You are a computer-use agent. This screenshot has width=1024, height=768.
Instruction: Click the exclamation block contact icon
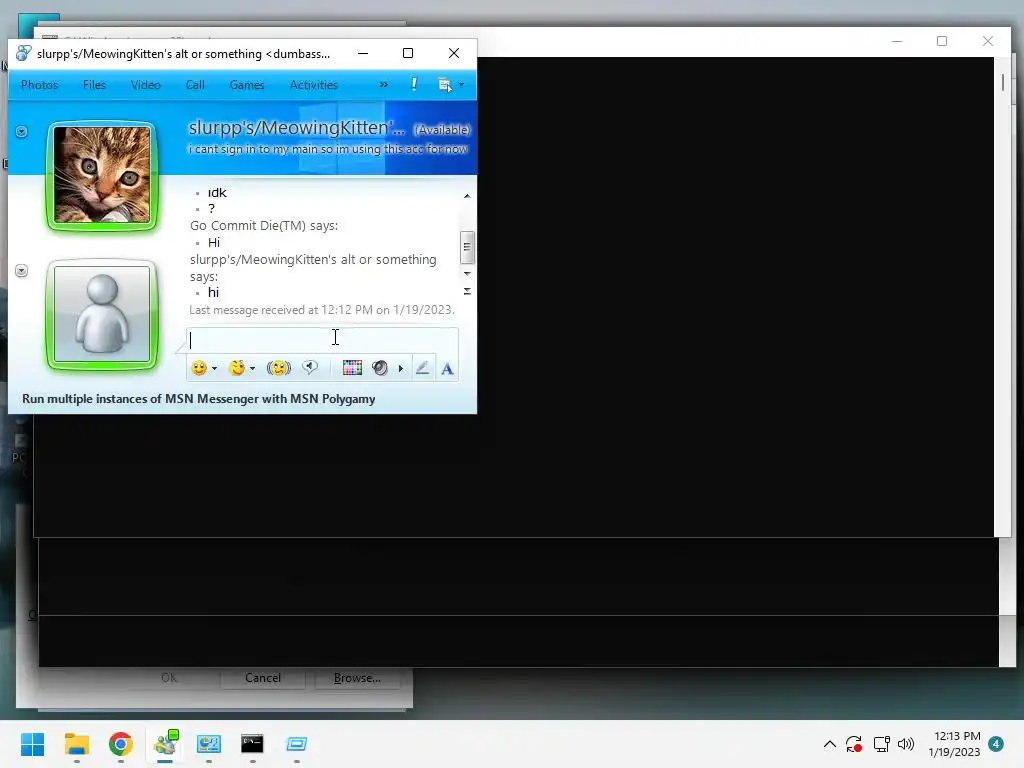point(414,84)
